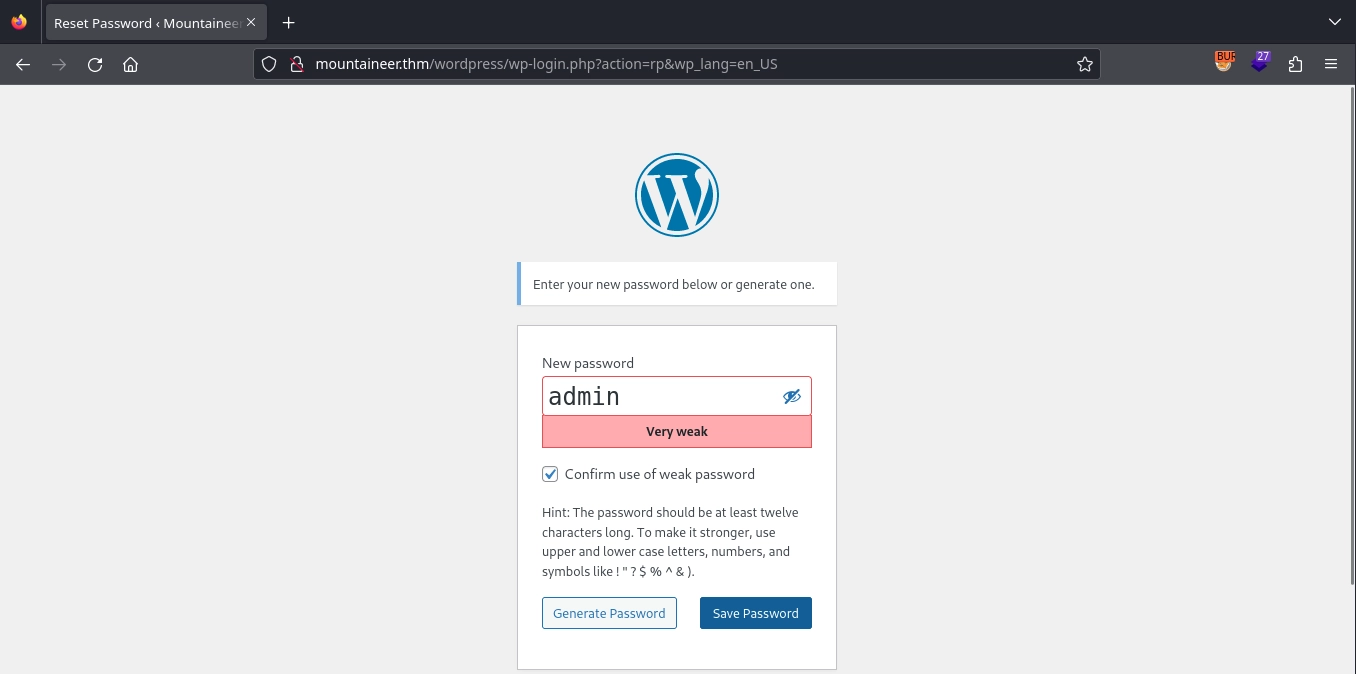Uncheck Confirm use of weak password
Image resolution: width=1356 pixels, height=674 pixels.
[550, 474]
